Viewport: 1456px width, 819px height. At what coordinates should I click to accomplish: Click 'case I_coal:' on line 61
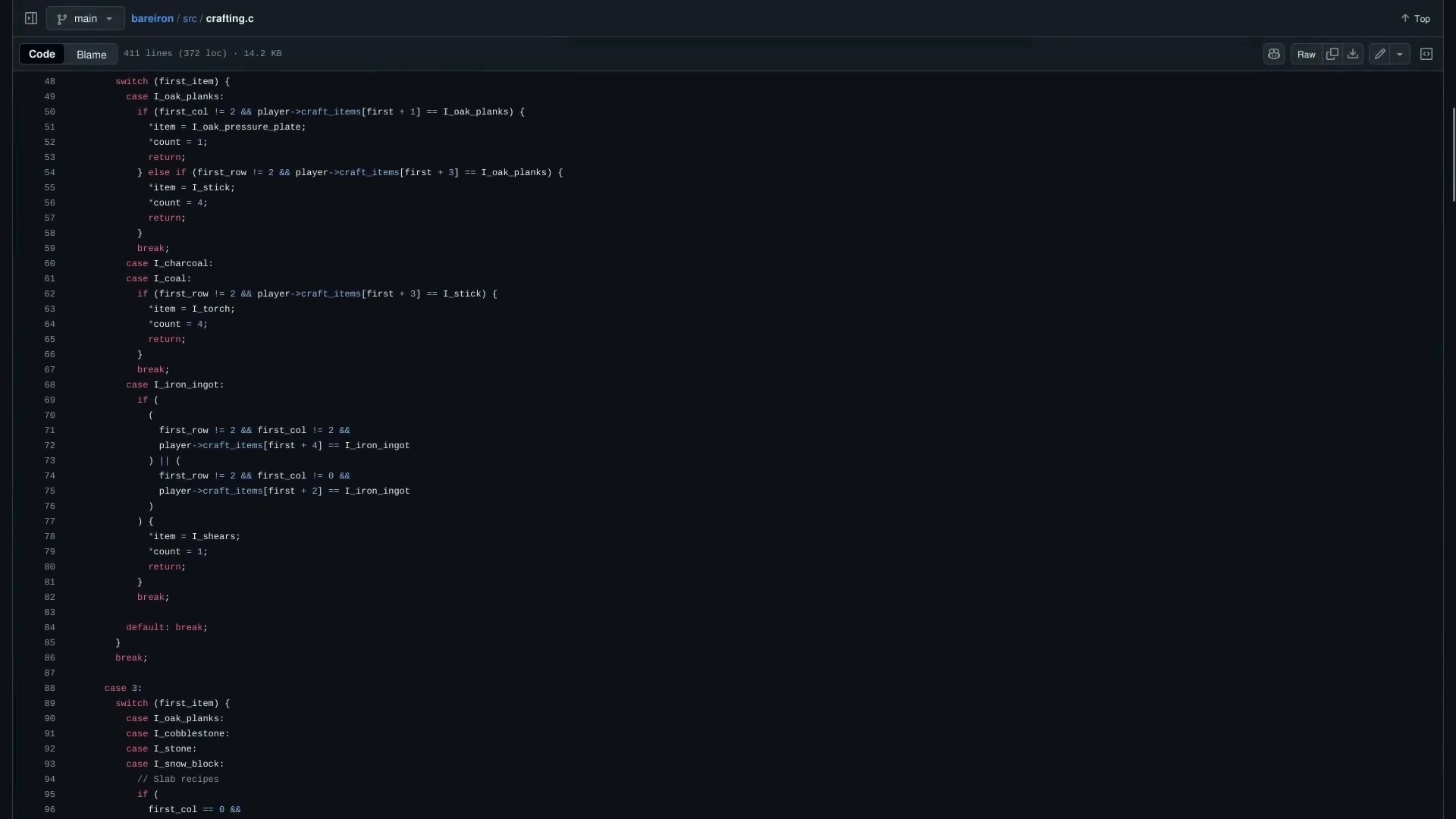coord(158,278)
